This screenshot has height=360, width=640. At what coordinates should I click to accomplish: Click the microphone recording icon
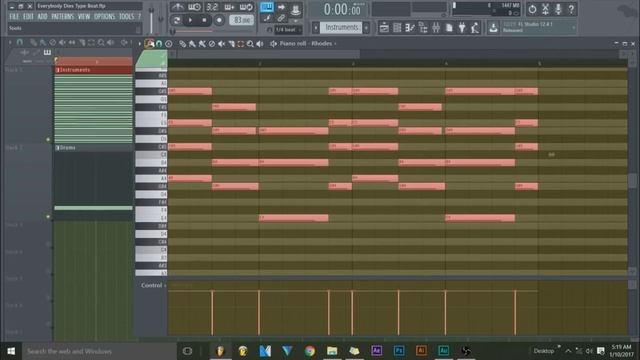click(558, 9)
